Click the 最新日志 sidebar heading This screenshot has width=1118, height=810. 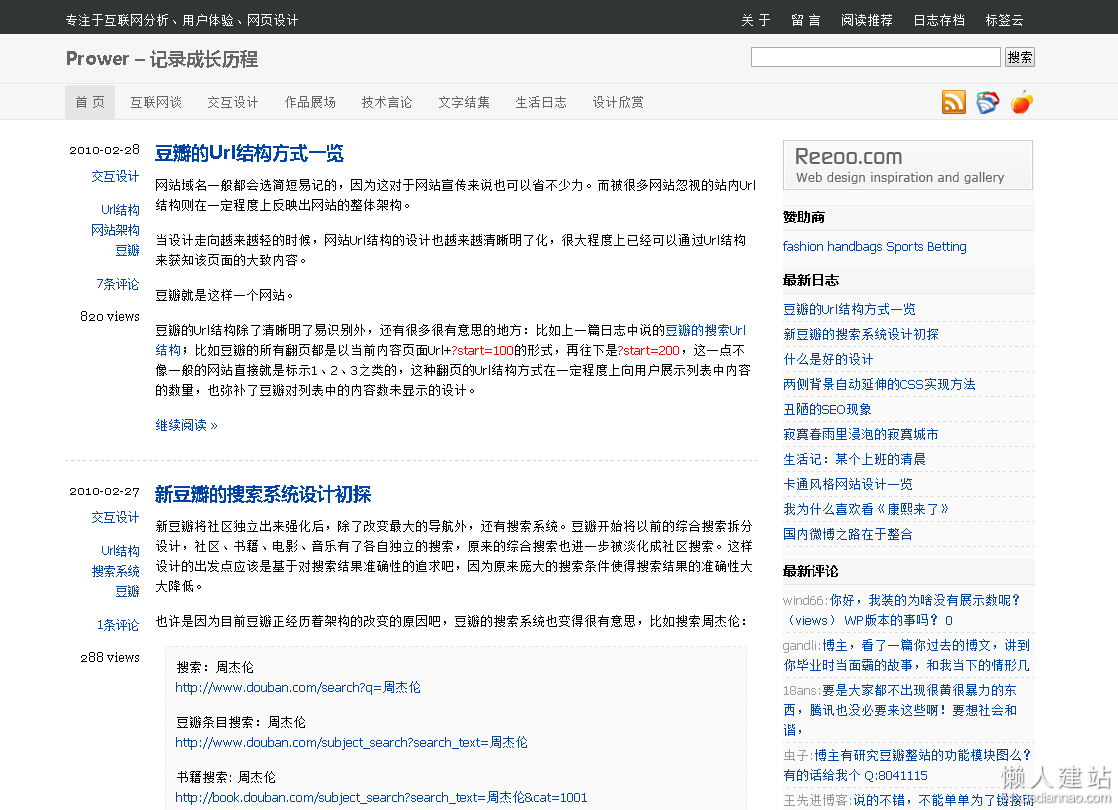click(811, 280)
